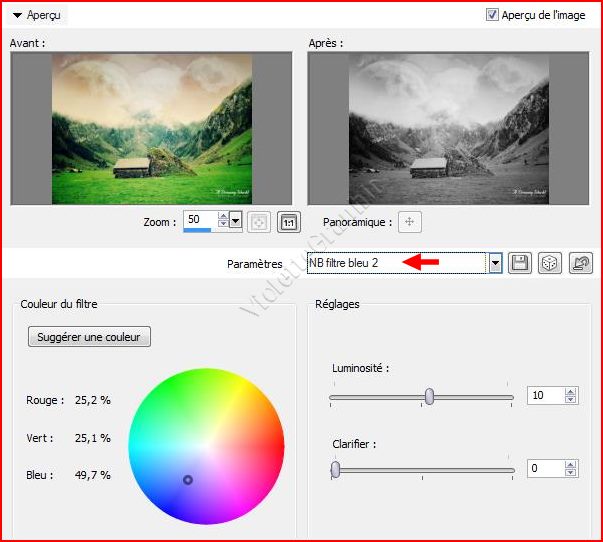
Task: Collapse the Aperçu preview section
Action: (18, 16)
